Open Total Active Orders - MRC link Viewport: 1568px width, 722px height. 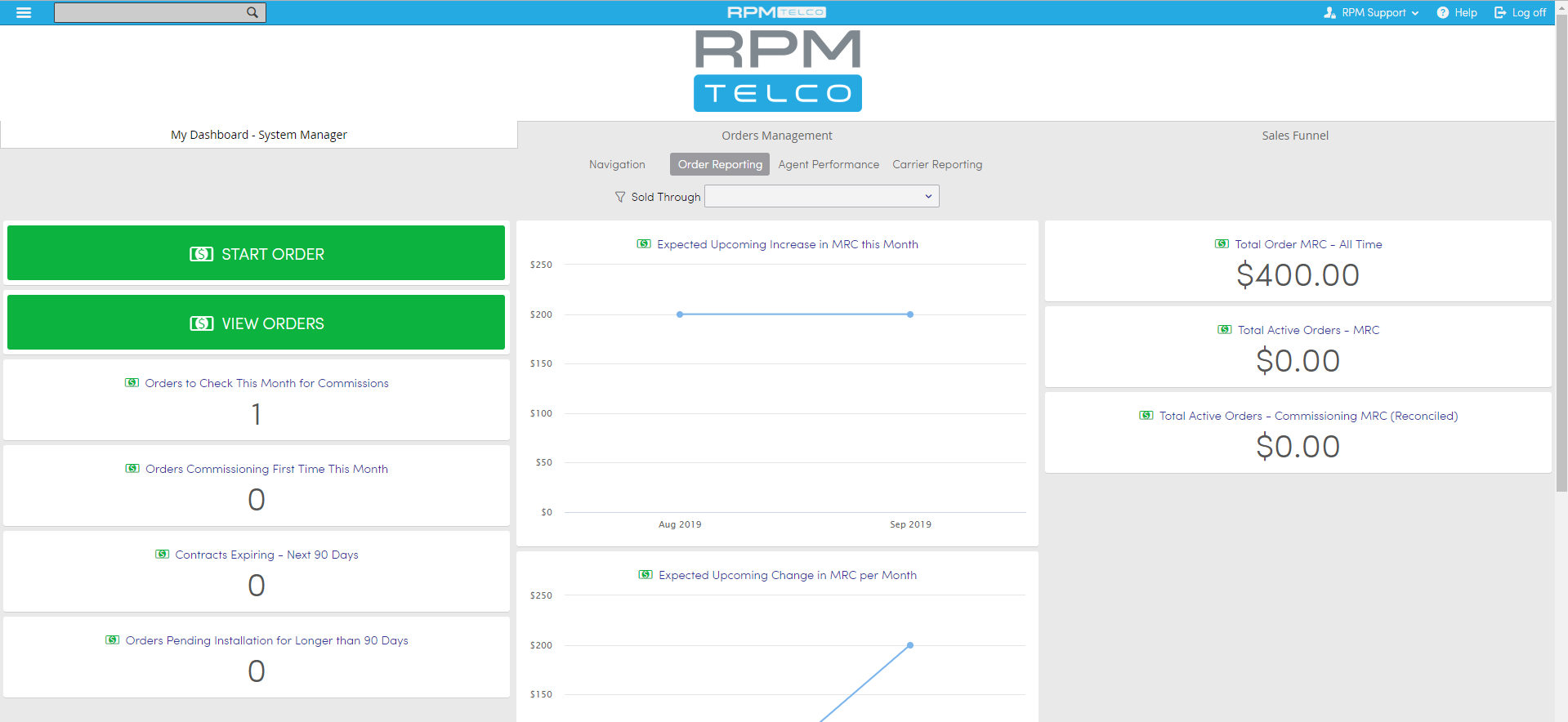pos(1308,330)
